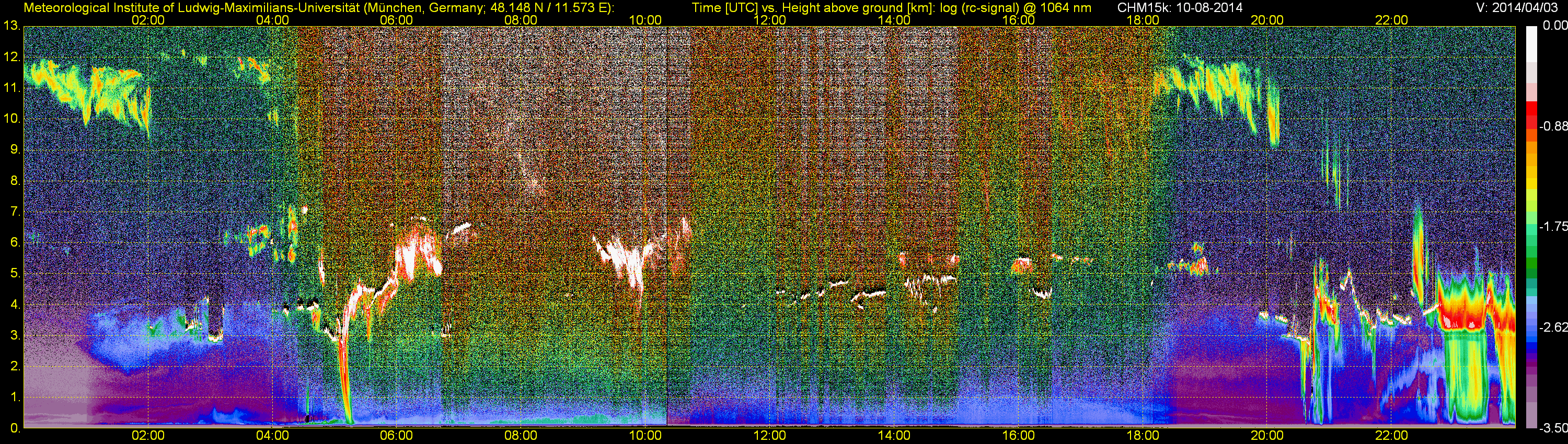This screenshot has width=1568, height=444.
Task: Click the 6. km height axis label
Action: point(15,243)
